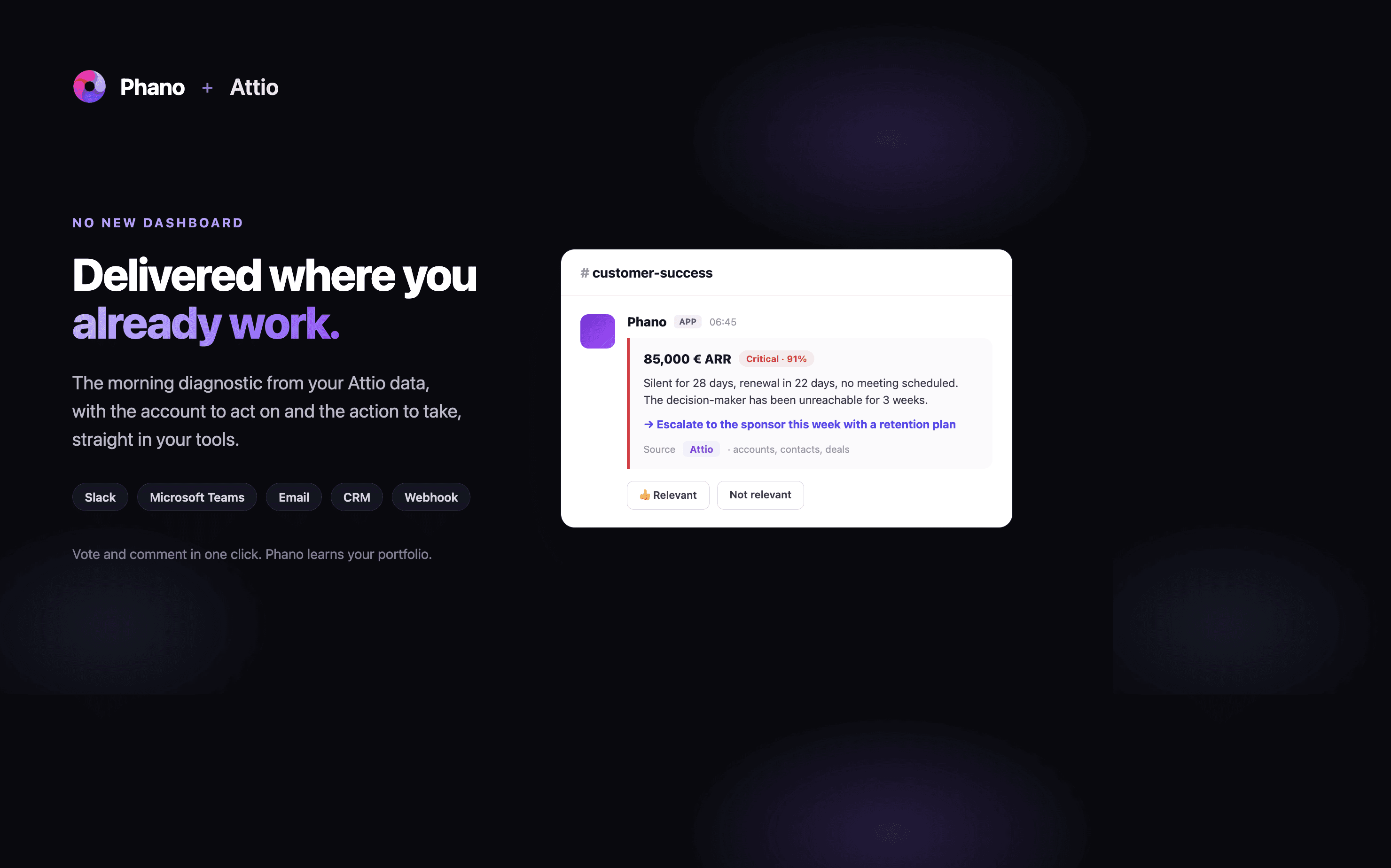The width and height of the screenshot is (1391, 868).
Task: Click the thumbs-up emoji on Relevant
Action: click(645, 495)
